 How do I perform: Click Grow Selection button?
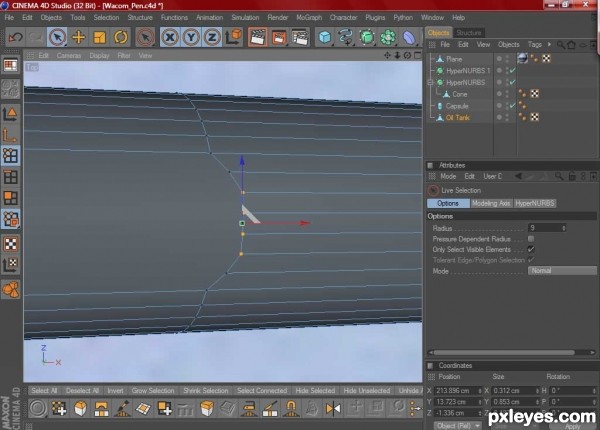[153, 391]
